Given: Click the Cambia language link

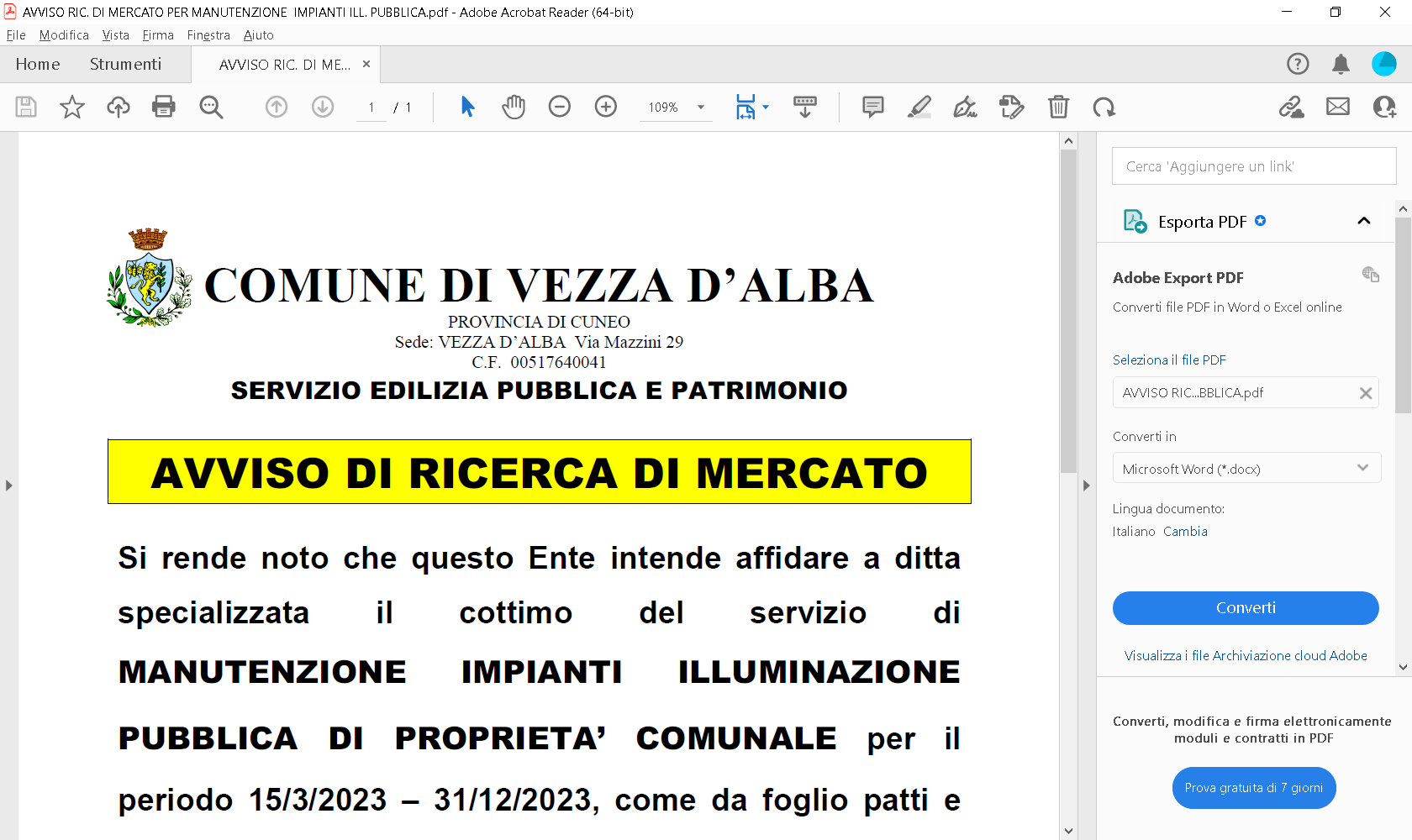Looking at the screenshot, I should 1185,532.
